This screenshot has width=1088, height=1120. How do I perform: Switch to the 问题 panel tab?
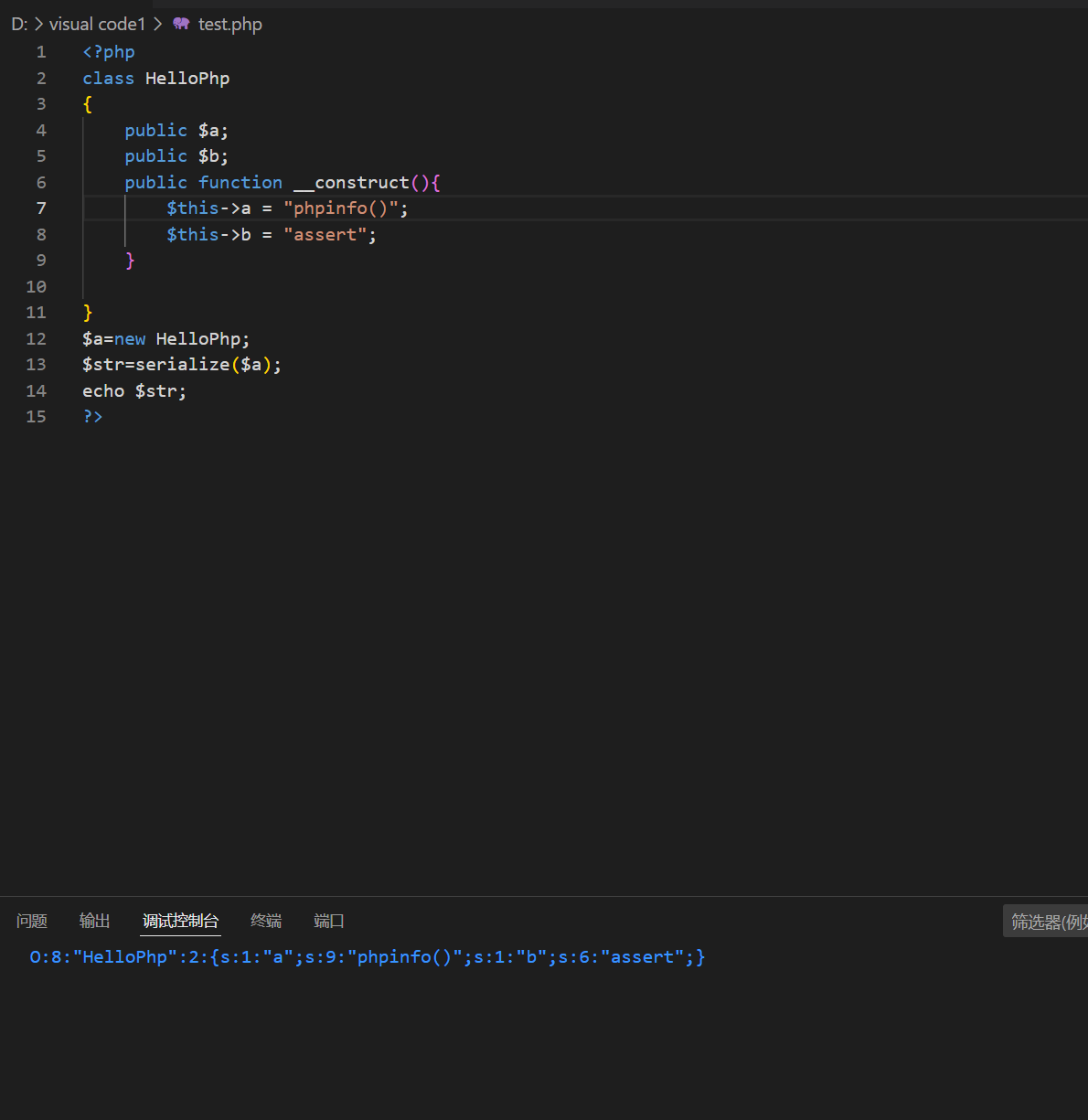coord(32,921)
